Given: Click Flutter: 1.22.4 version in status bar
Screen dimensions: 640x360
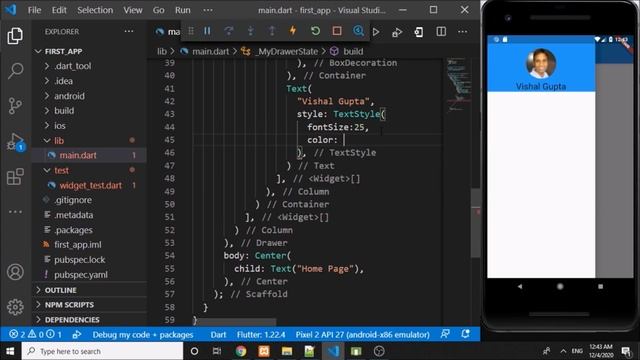Looking at the screenshot, I should [261, 335].
